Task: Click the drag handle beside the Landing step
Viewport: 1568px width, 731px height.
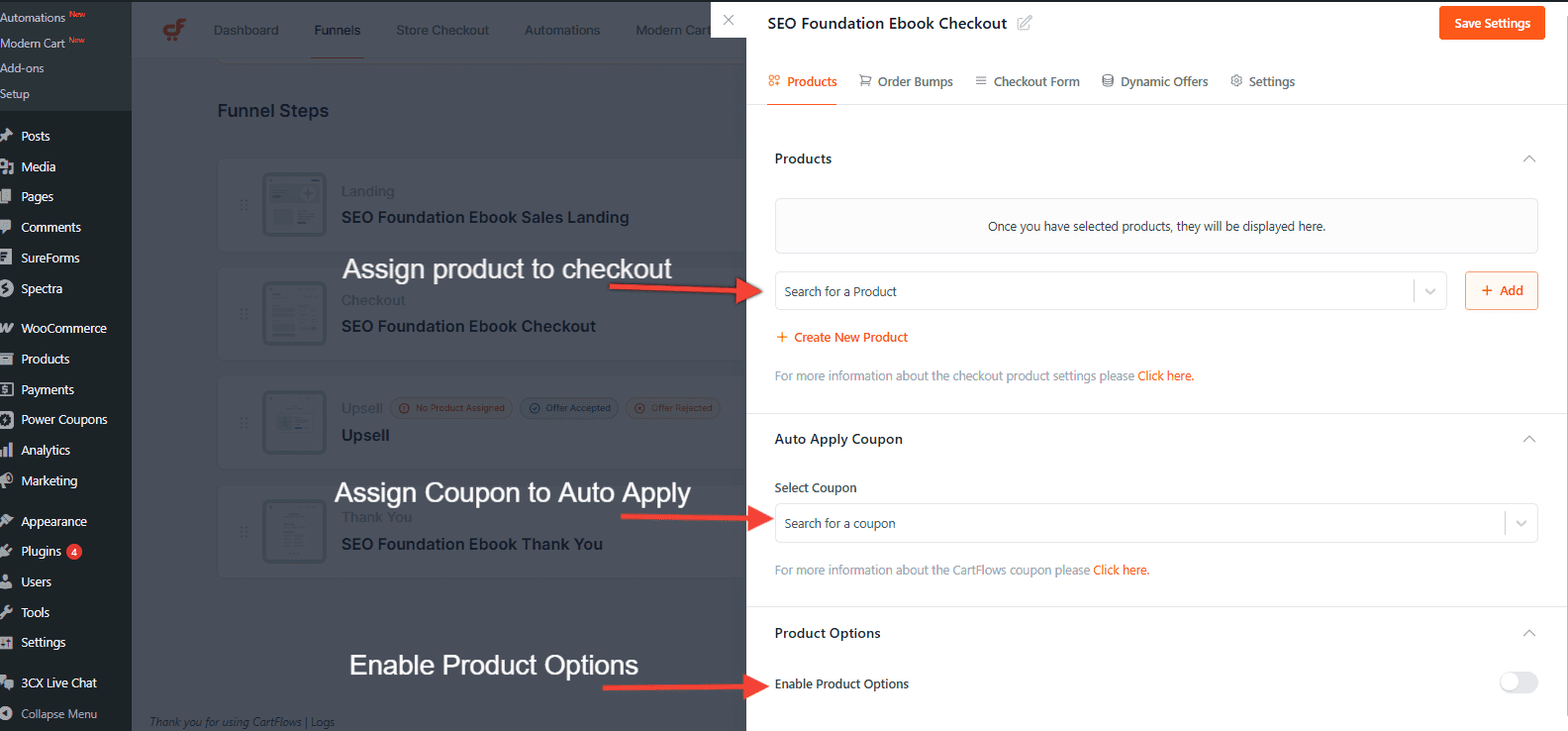Action: click(243, 204)
